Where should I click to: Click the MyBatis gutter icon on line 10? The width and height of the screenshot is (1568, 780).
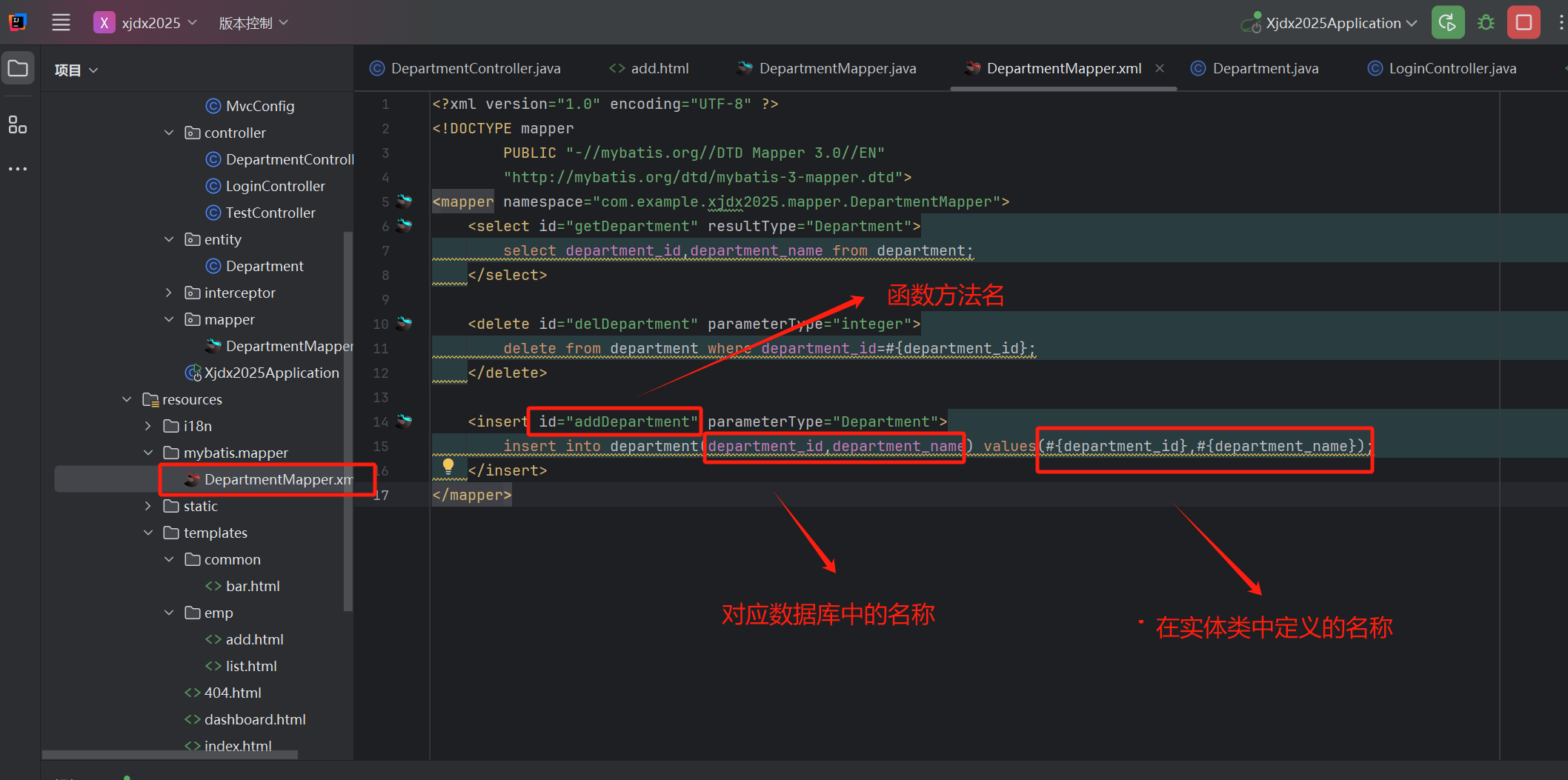click(x=404, y=323)
